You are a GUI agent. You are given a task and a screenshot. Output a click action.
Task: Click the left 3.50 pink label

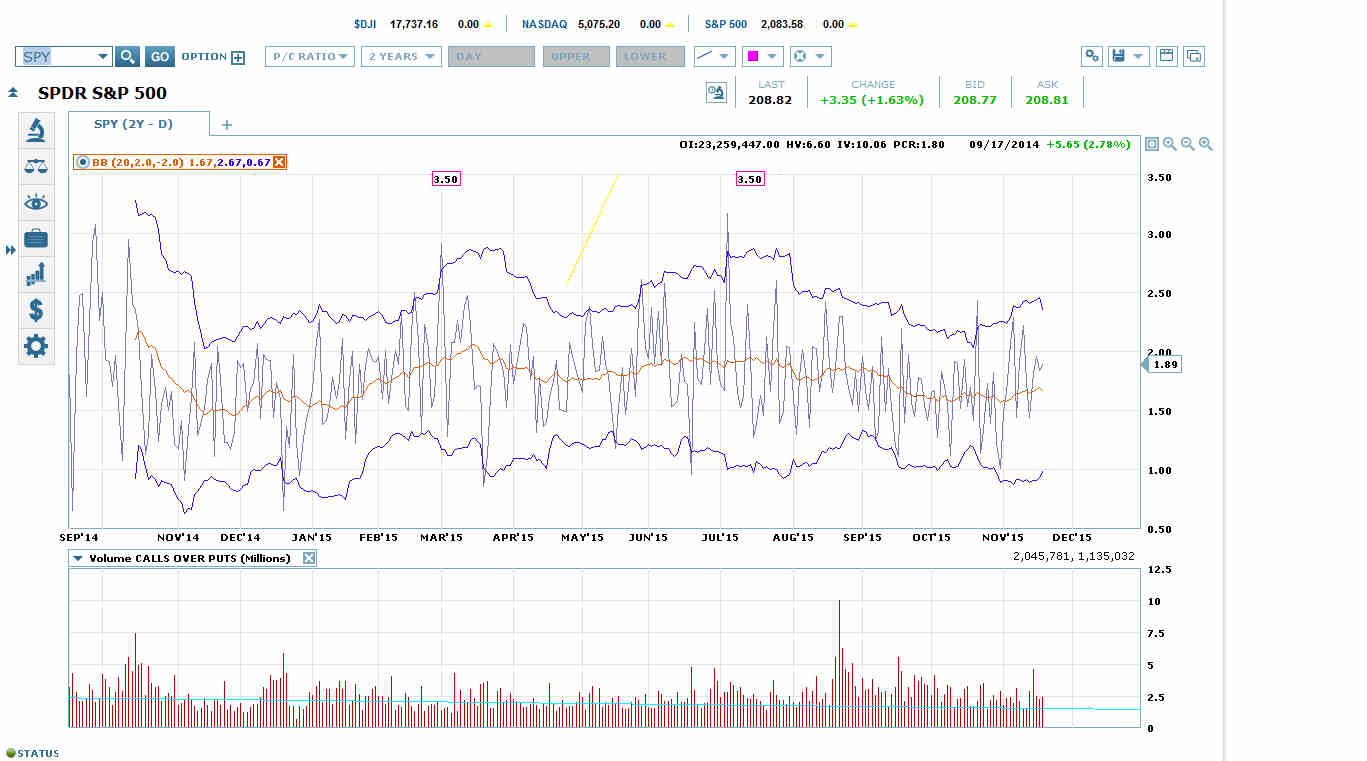(445, 179)
